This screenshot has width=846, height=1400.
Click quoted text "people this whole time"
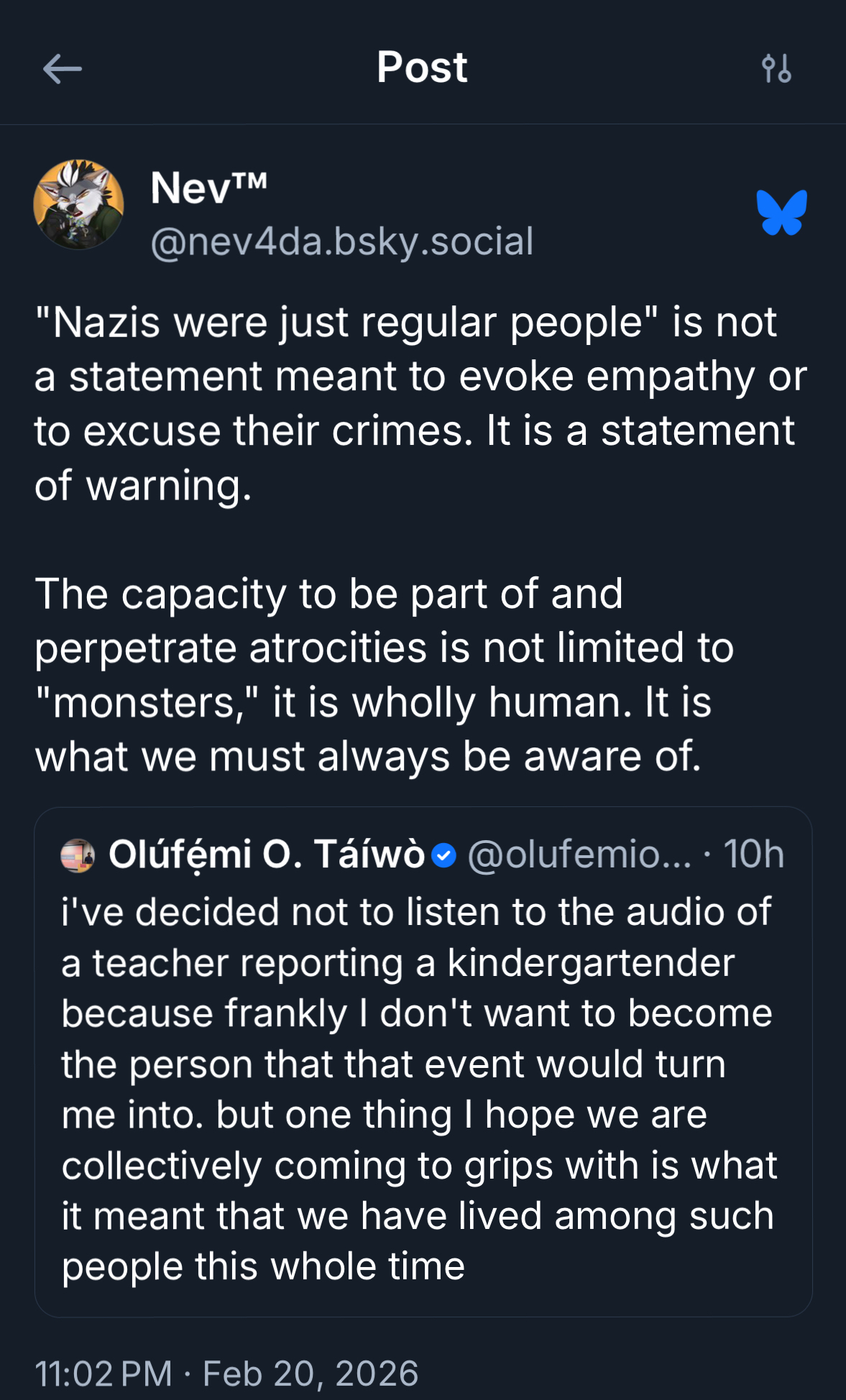263,1266
